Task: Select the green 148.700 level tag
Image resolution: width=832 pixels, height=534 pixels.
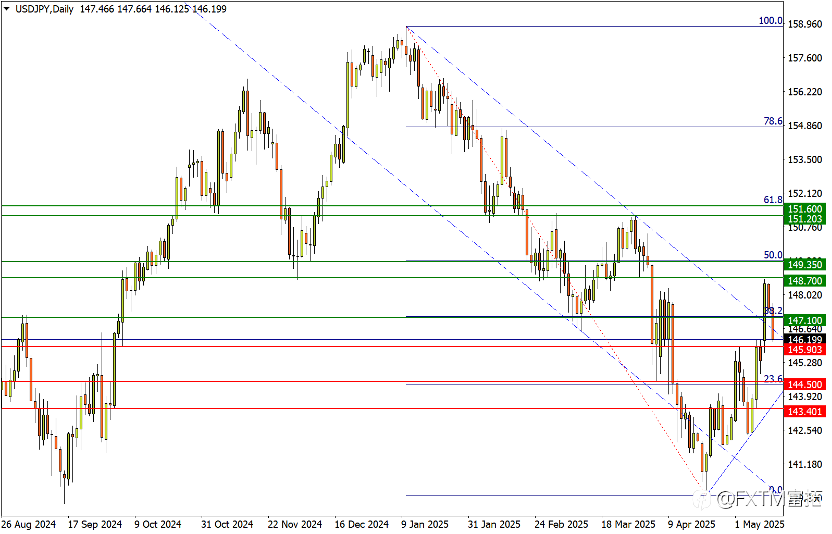Action: pyautogui.click(x=805, y=281)
